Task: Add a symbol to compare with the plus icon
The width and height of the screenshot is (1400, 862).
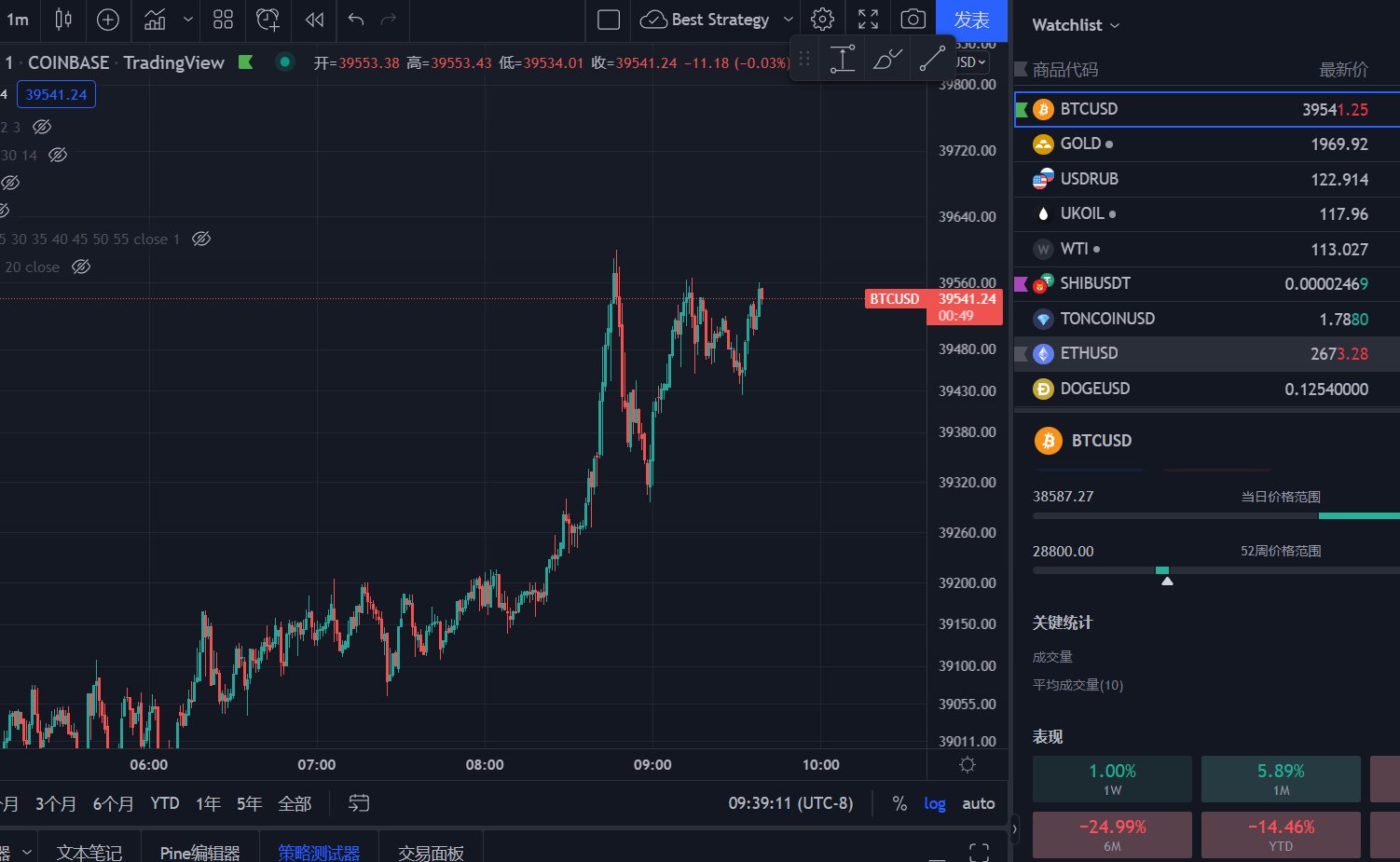Action: pos(108,19)
